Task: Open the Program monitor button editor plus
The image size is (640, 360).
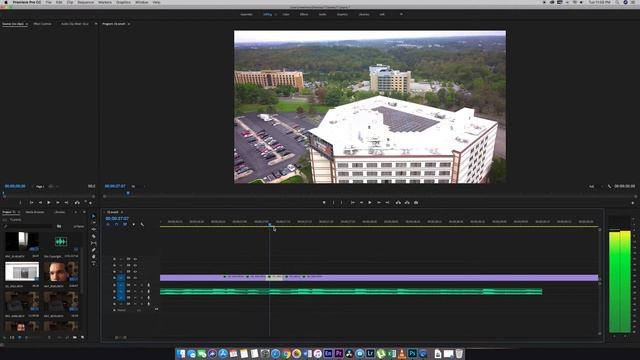Action: click(x=633, y=203)
